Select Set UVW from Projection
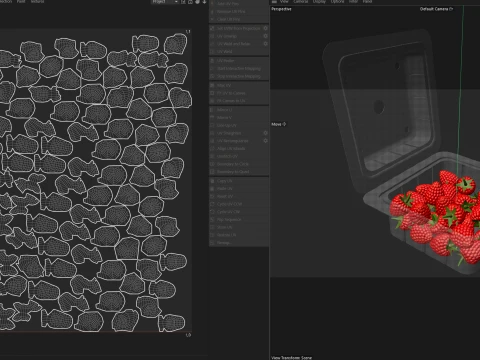Screen dimensions: 480x360 [235, 28]
